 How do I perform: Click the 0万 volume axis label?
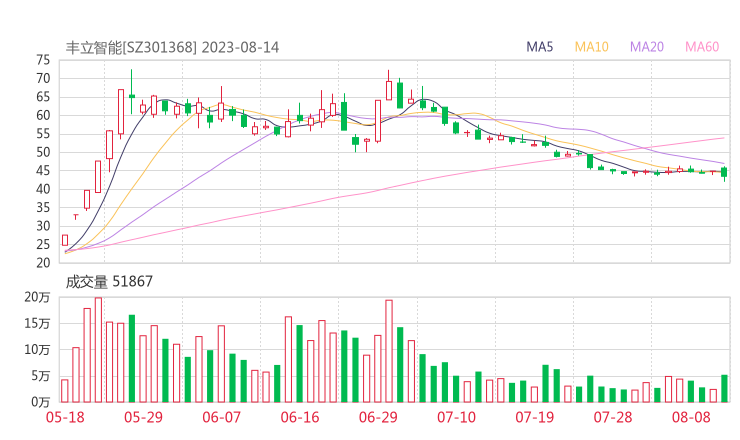[x=41, y=402]
